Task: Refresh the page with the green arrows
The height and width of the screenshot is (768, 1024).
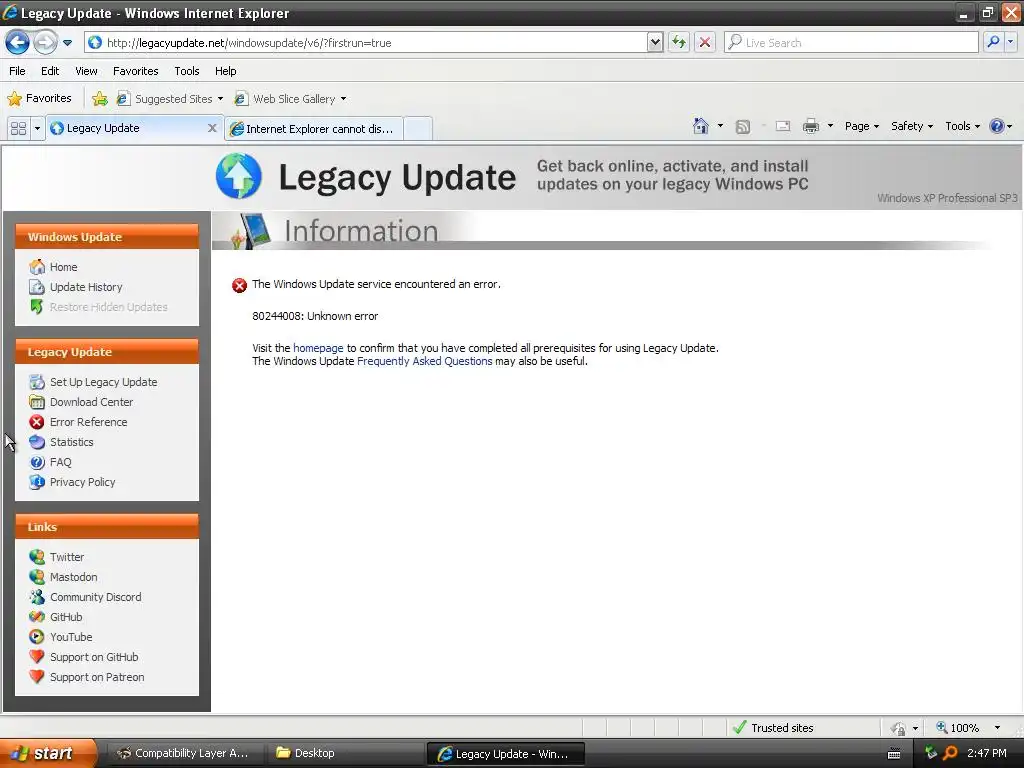Action: [x=679, y=42]
